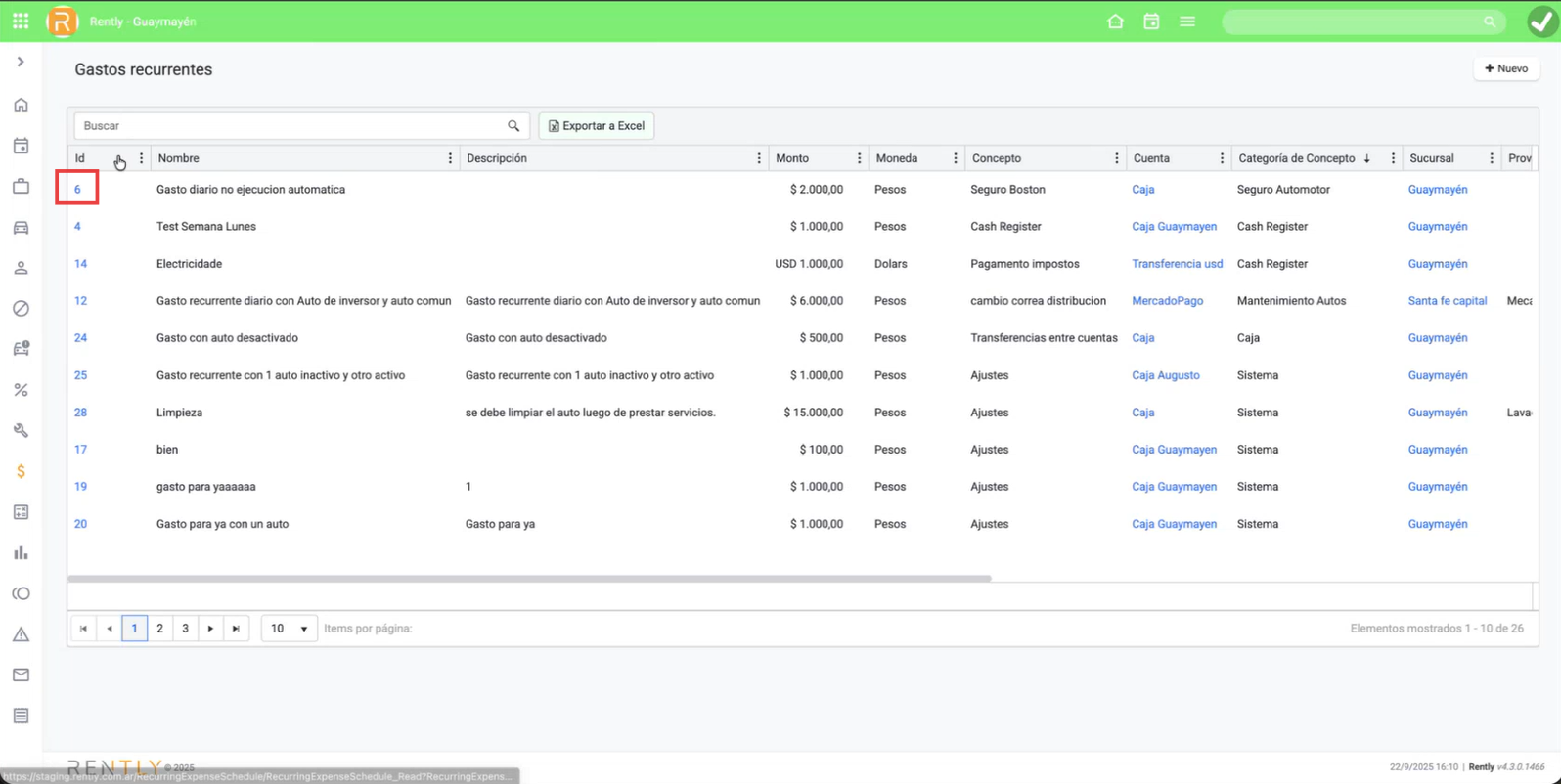Open Monto column options menu
Image resolution: width=1561 pixels, height=784 pixels.
tap(859, 158)
